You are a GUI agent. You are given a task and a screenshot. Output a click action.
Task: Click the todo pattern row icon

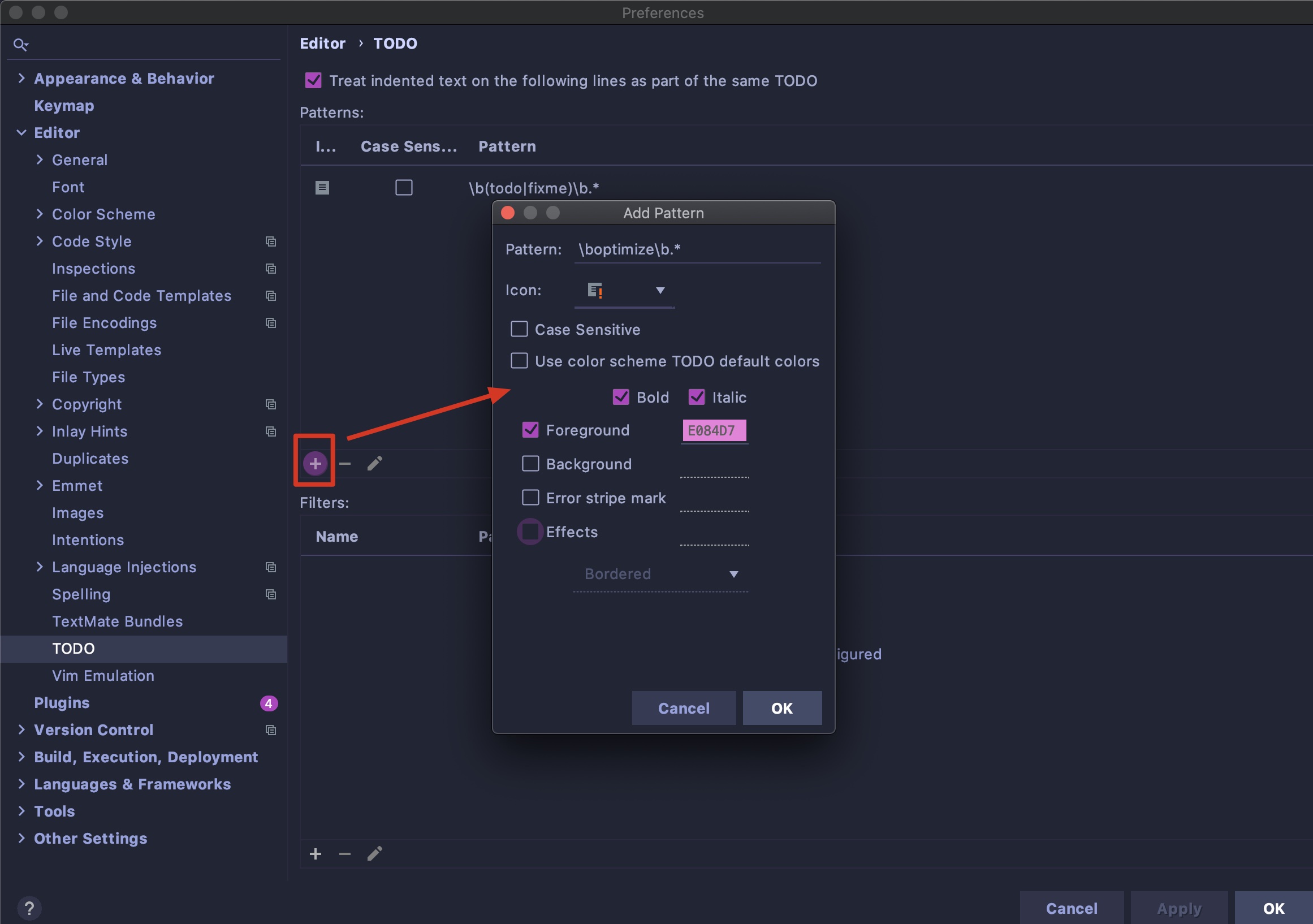pyautogui.click(x=322, y=188)
